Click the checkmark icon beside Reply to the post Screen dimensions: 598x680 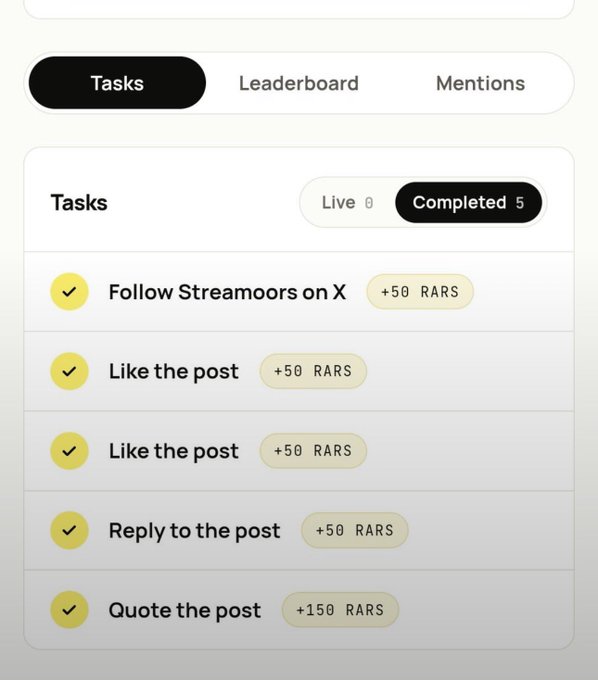pyautogui.click(x=69, y=530)
